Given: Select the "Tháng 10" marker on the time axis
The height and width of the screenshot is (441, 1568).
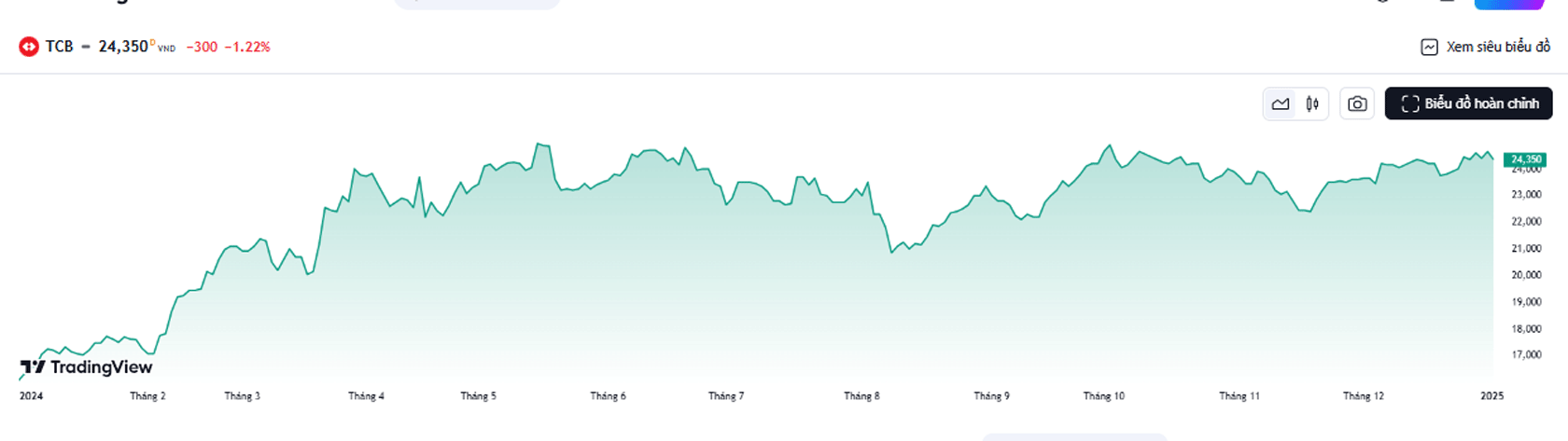Looking at the screenshot, I should [x=1103, y=396].
